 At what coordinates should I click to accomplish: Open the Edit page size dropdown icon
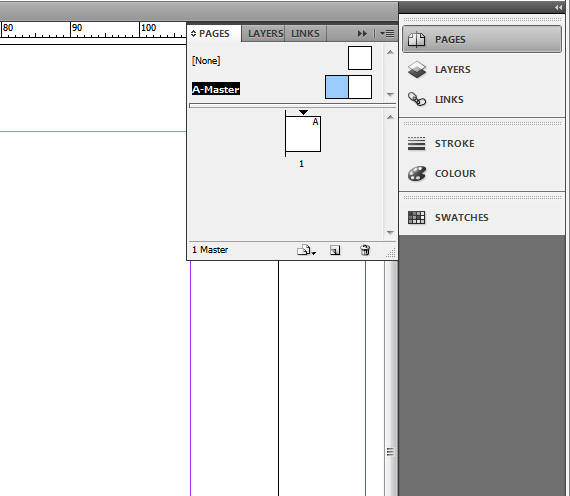(x=306, y=250)
